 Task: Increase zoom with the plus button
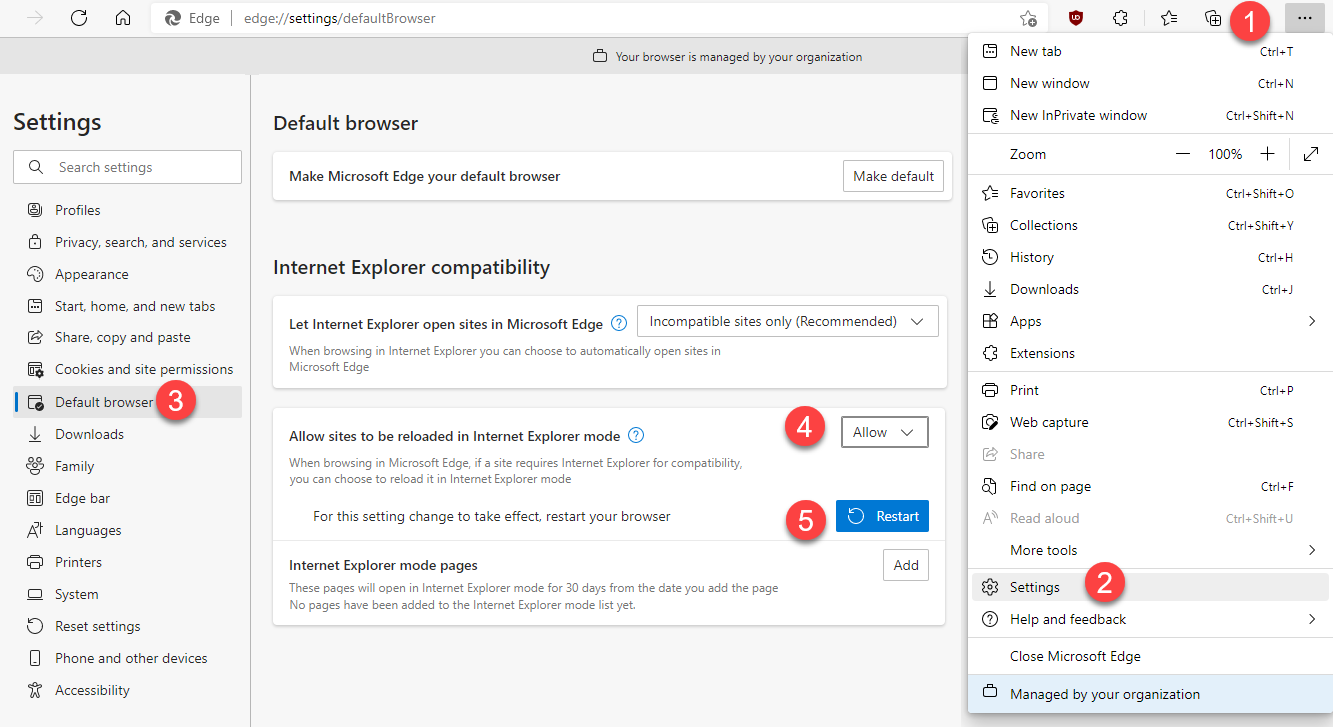pyautogui.click(x=1268, y=154)
